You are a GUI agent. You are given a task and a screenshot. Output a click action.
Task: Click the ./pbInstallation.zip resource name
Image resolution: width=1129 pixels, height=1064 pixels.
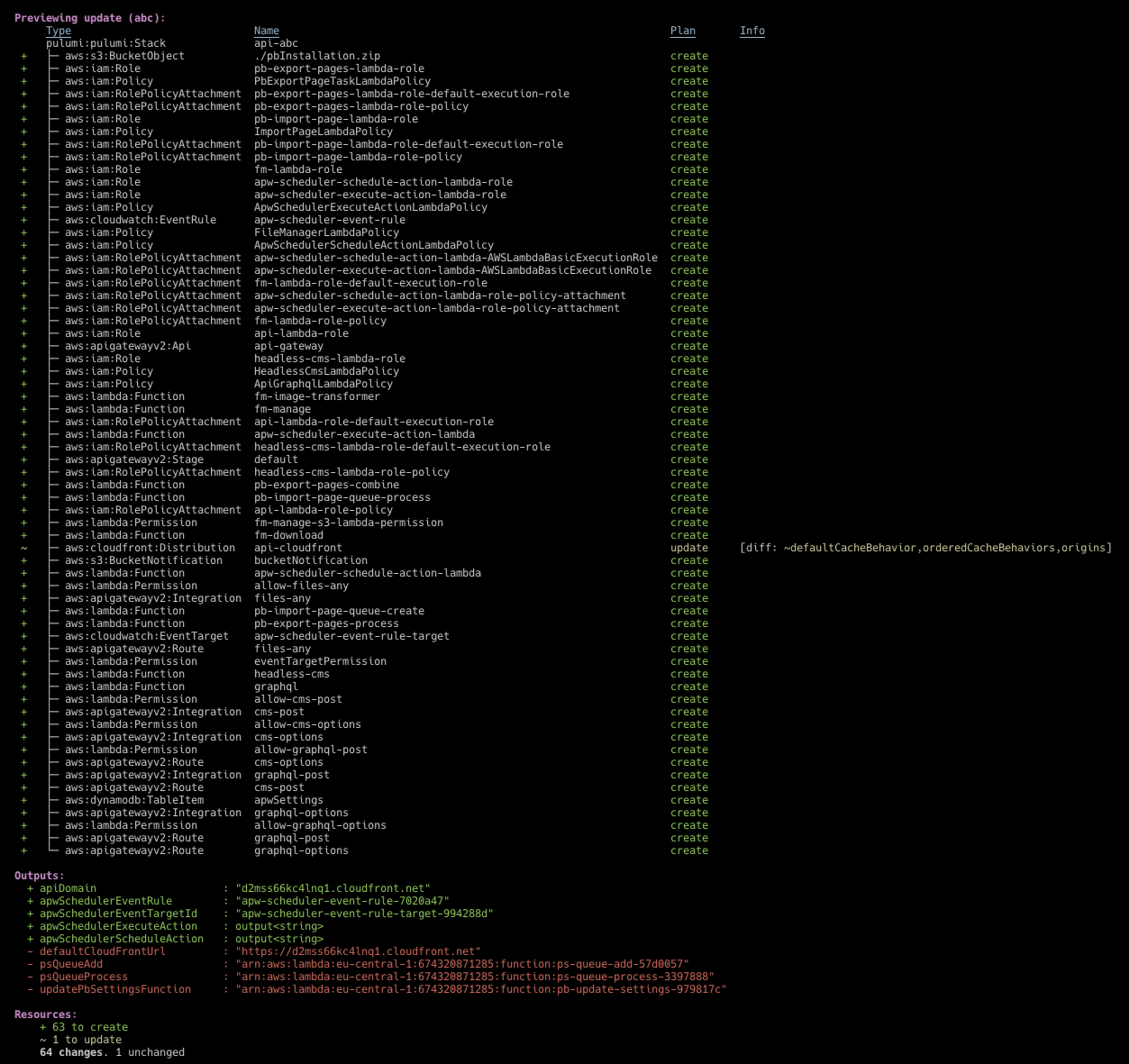tap(317, 56)
